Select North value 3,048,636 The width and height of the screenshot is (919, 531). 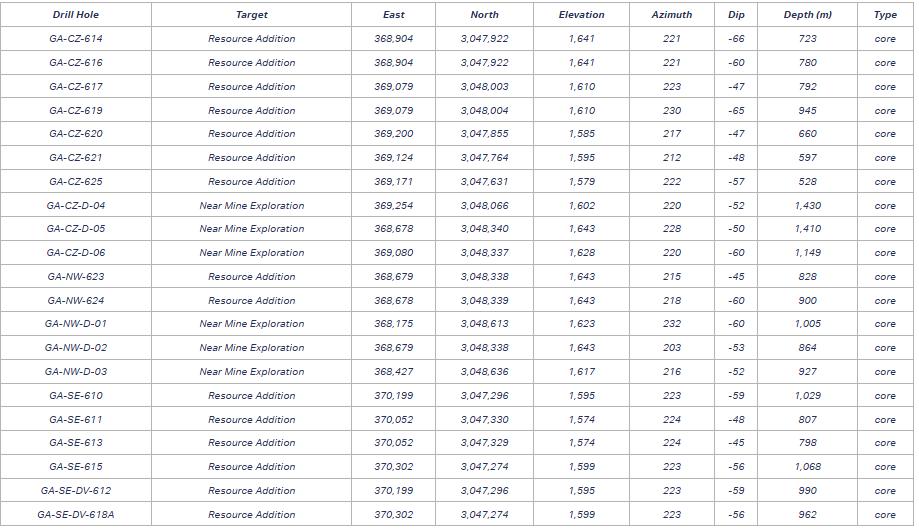pos(485,372)
